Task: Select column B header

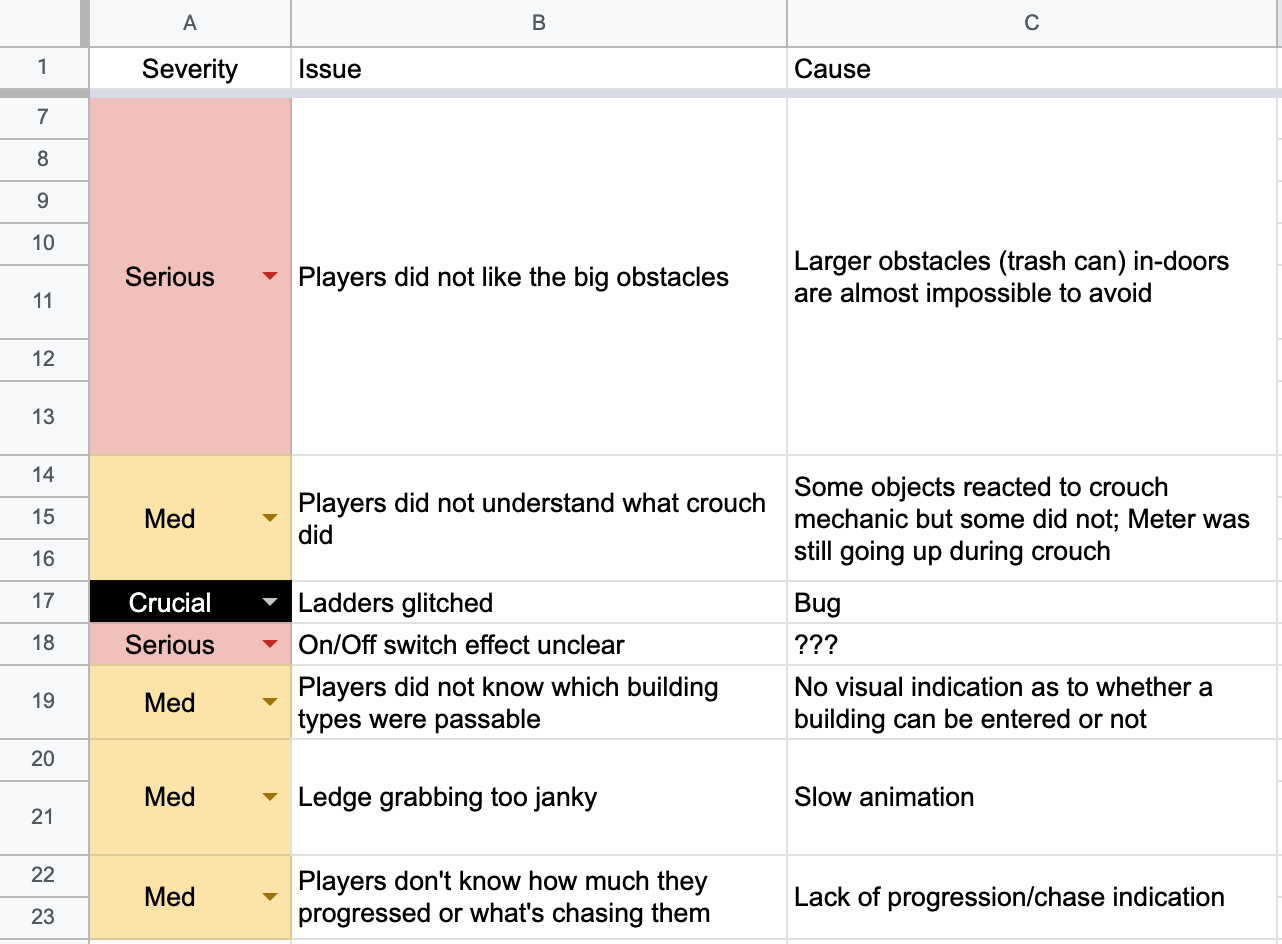Action: [539, 22]
